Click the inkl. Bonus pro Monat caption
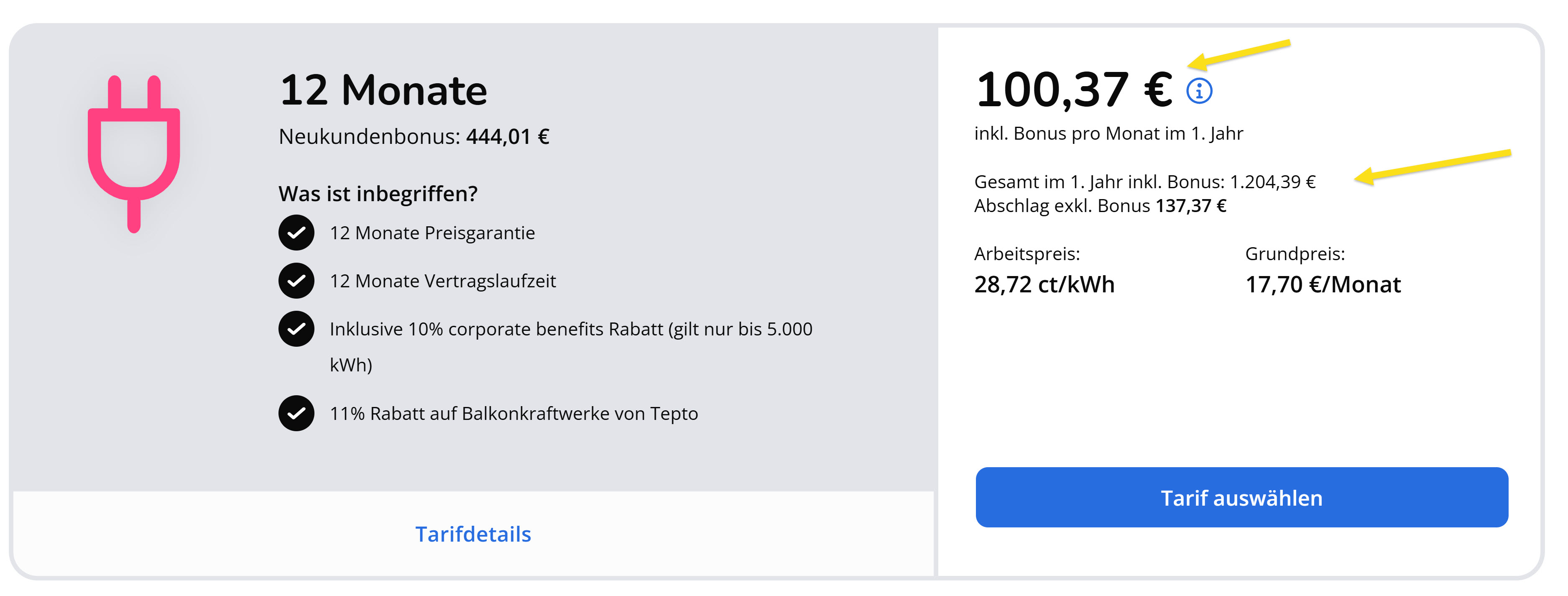 click(1108, 133)
